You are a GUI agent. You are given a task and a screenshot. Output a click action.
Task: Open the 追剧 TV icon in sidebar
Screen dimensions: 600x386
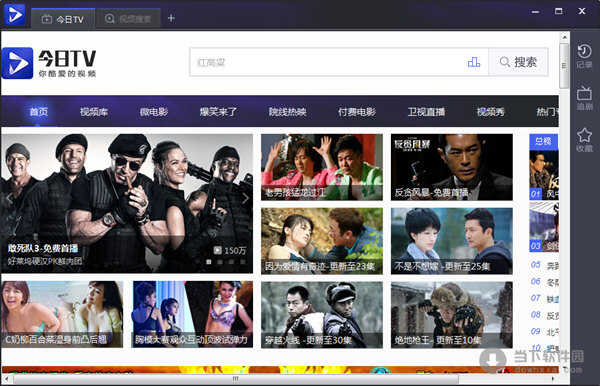point(584,98)
